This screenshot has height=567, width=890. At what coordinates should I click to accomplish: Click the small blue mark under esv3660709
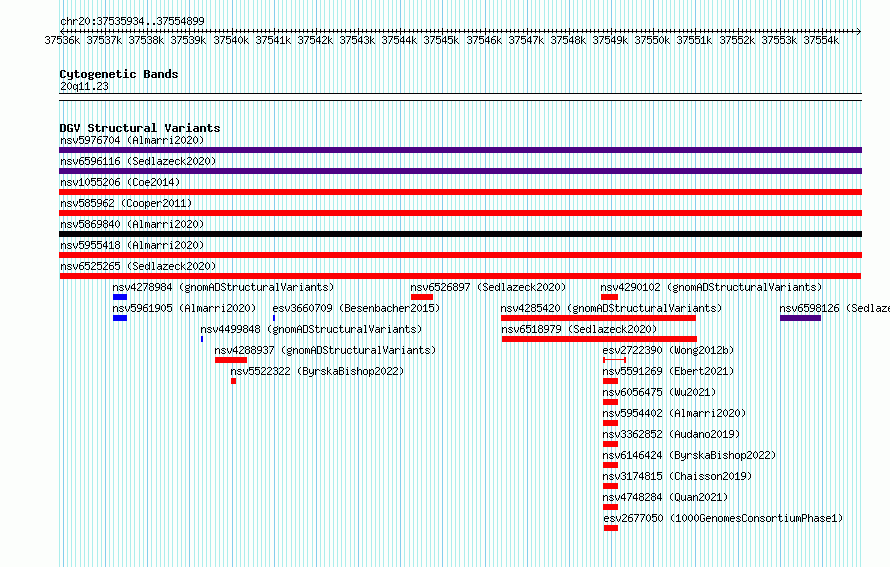click(274, 318)
